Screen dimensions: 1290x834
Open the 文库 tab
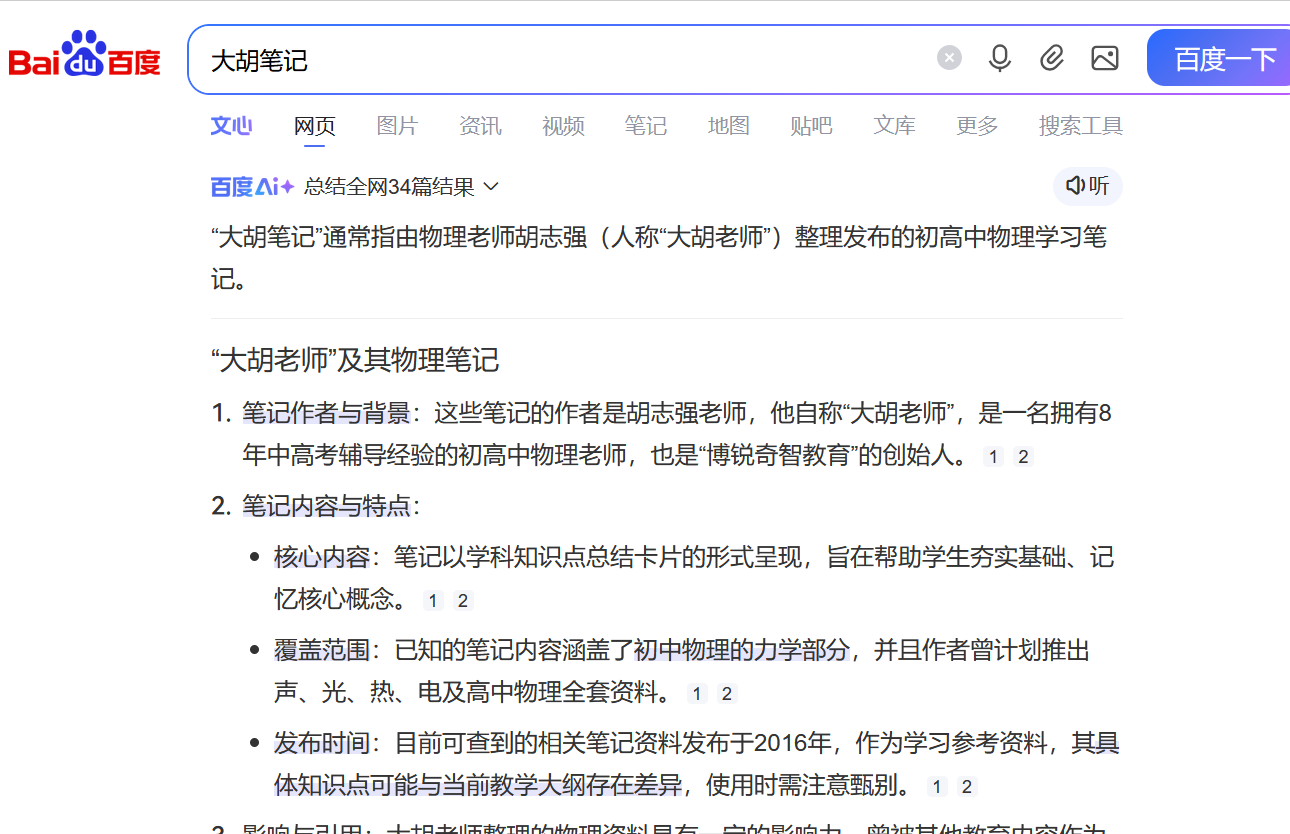tap(894, 126)
